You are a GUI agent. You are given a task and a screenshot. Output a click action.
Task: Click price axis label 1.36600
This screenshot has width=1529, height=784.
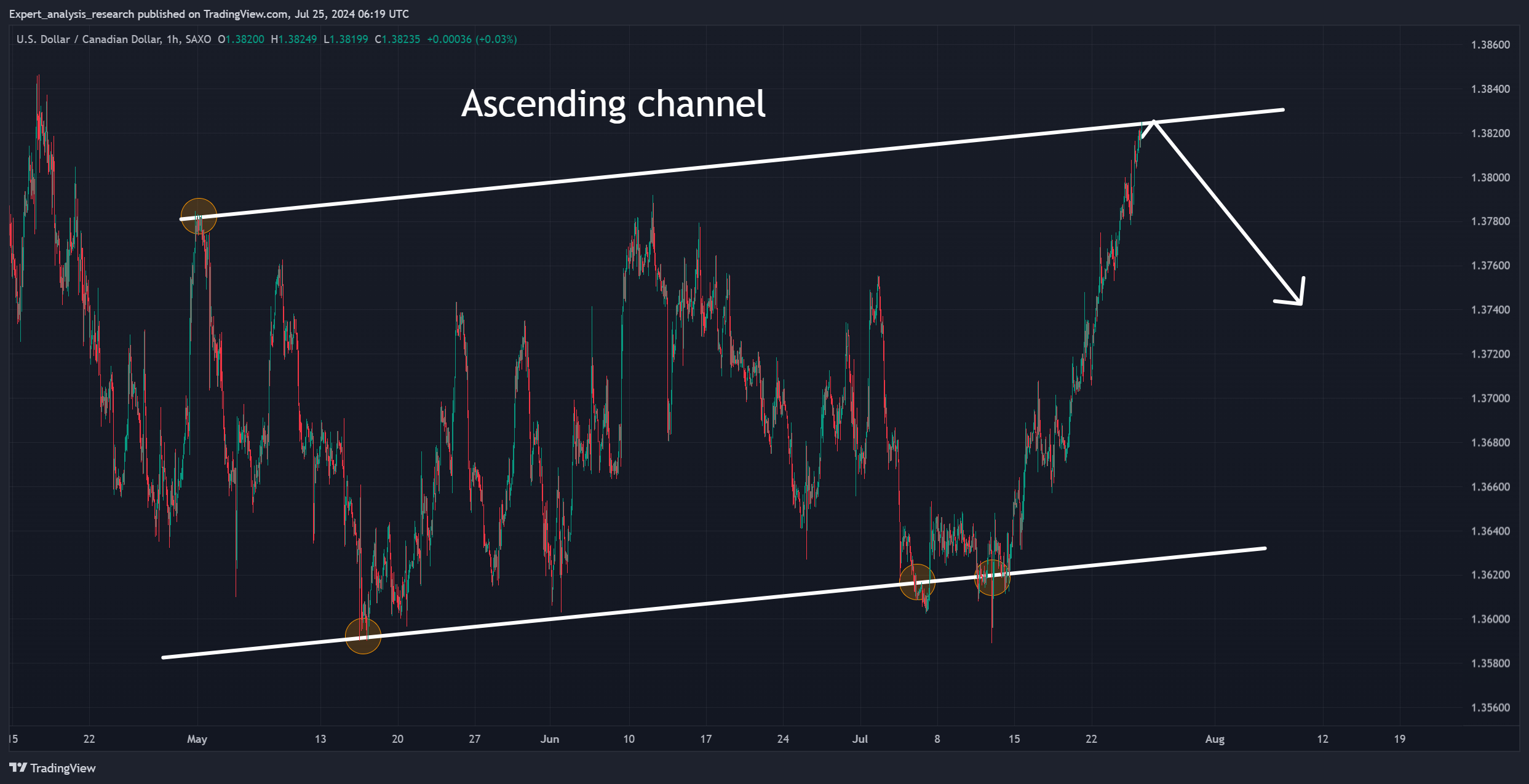1490,487
